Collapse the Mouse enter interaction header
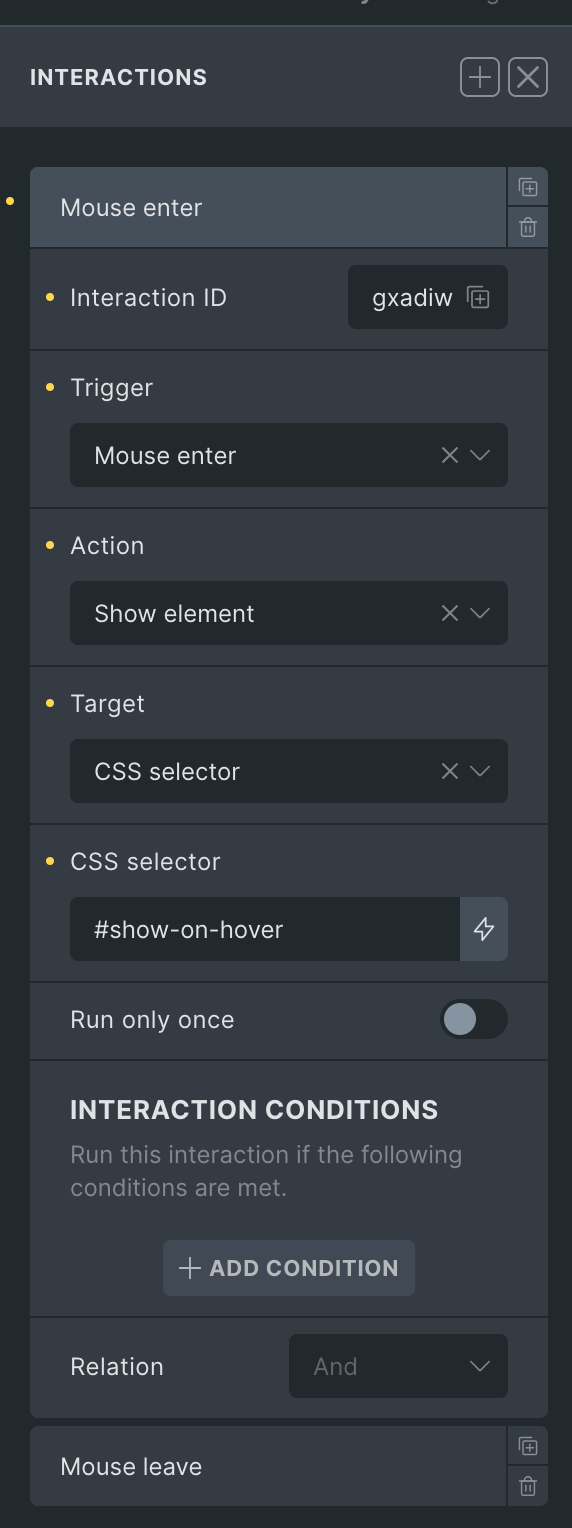Viewport: 572px width, 1528px height. (268, 207)
